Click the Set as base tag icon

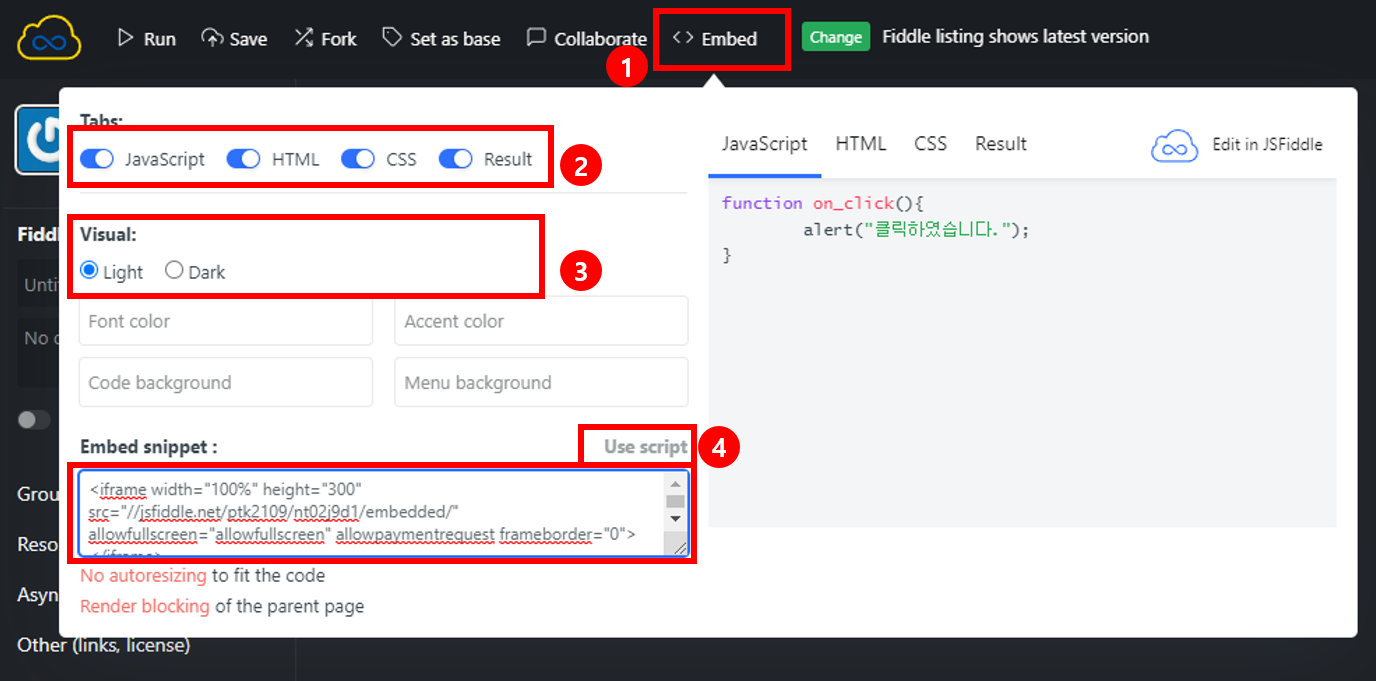(x=391, y=38)
